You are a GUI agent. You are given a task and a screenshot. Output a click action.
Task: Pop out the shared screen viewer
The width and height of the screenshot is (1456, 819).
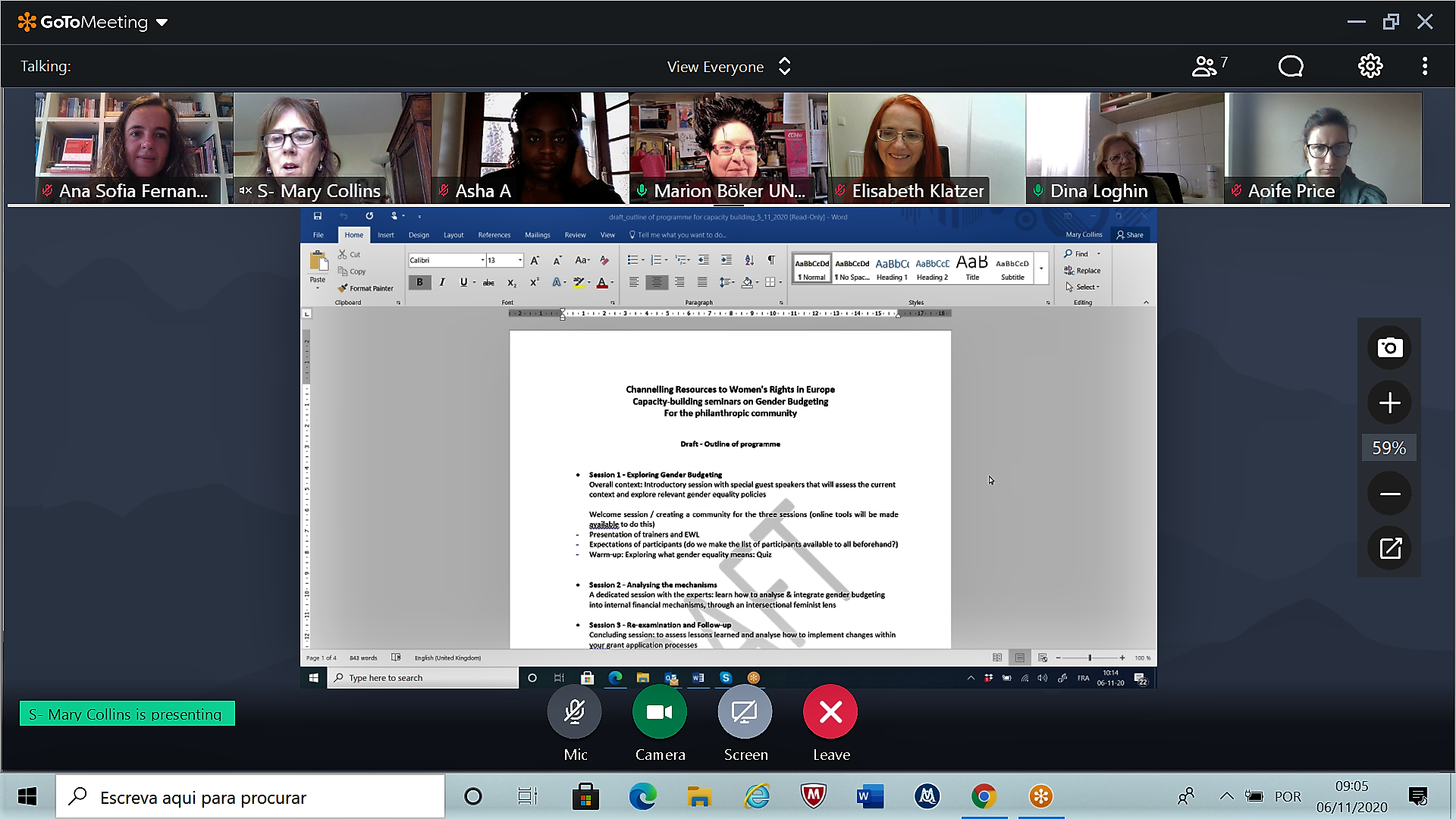[x=1389, y=548]
